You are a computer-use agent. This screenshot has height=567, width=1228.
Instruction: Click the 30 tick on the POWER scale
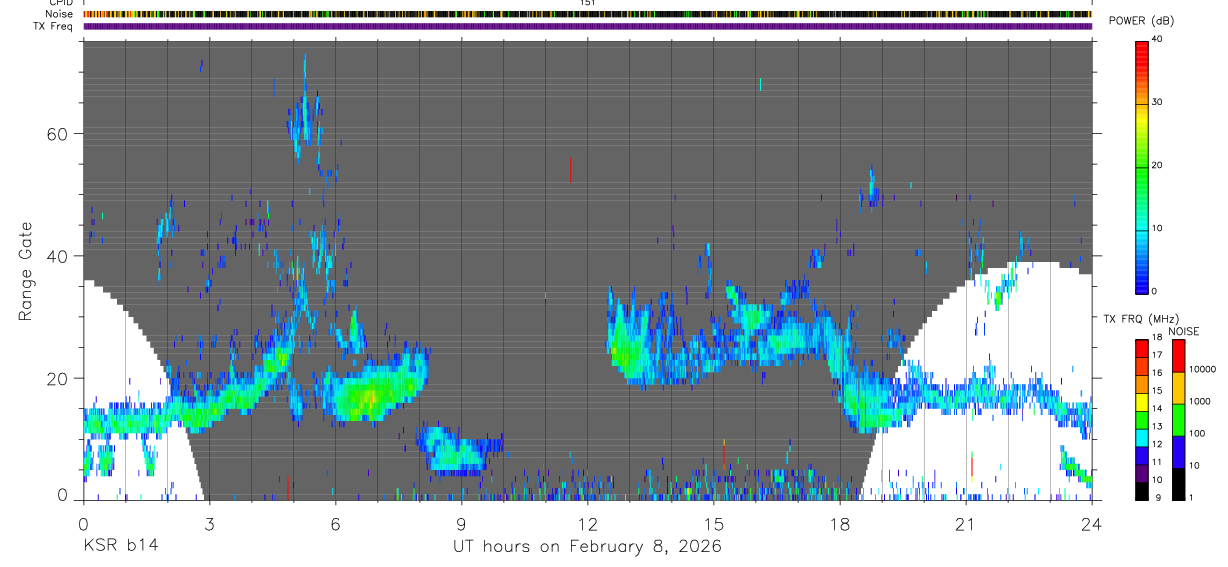pos(1157,103)
